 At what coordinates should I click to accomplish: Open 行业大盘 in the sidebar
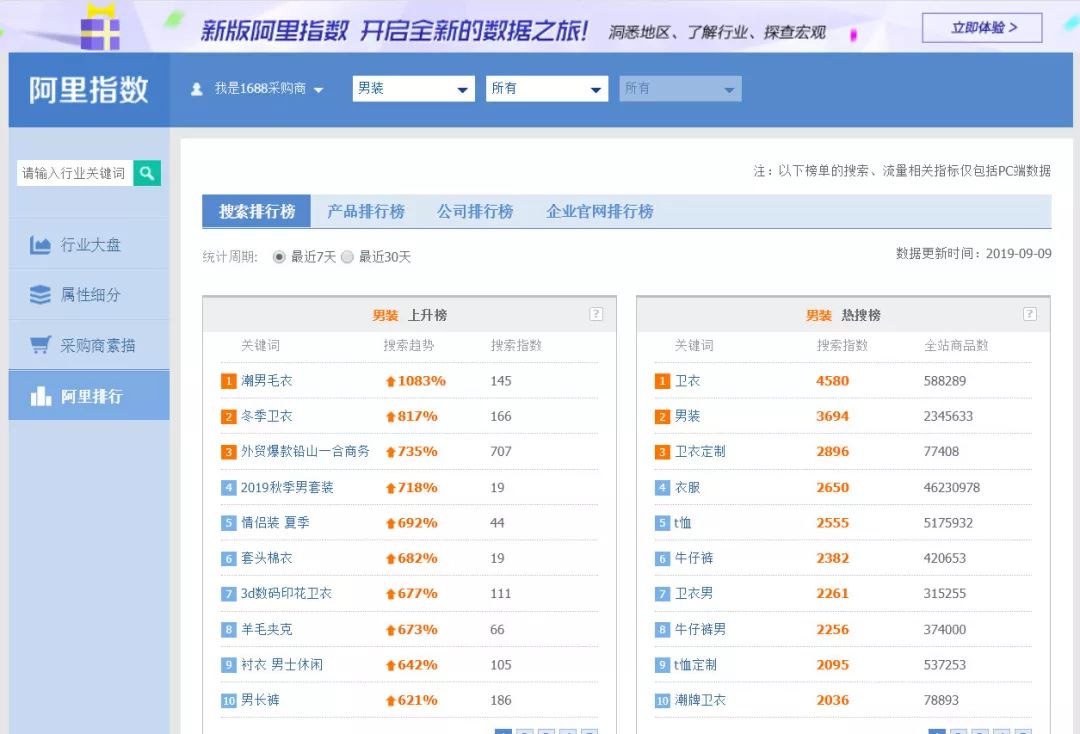coord(89,244)
